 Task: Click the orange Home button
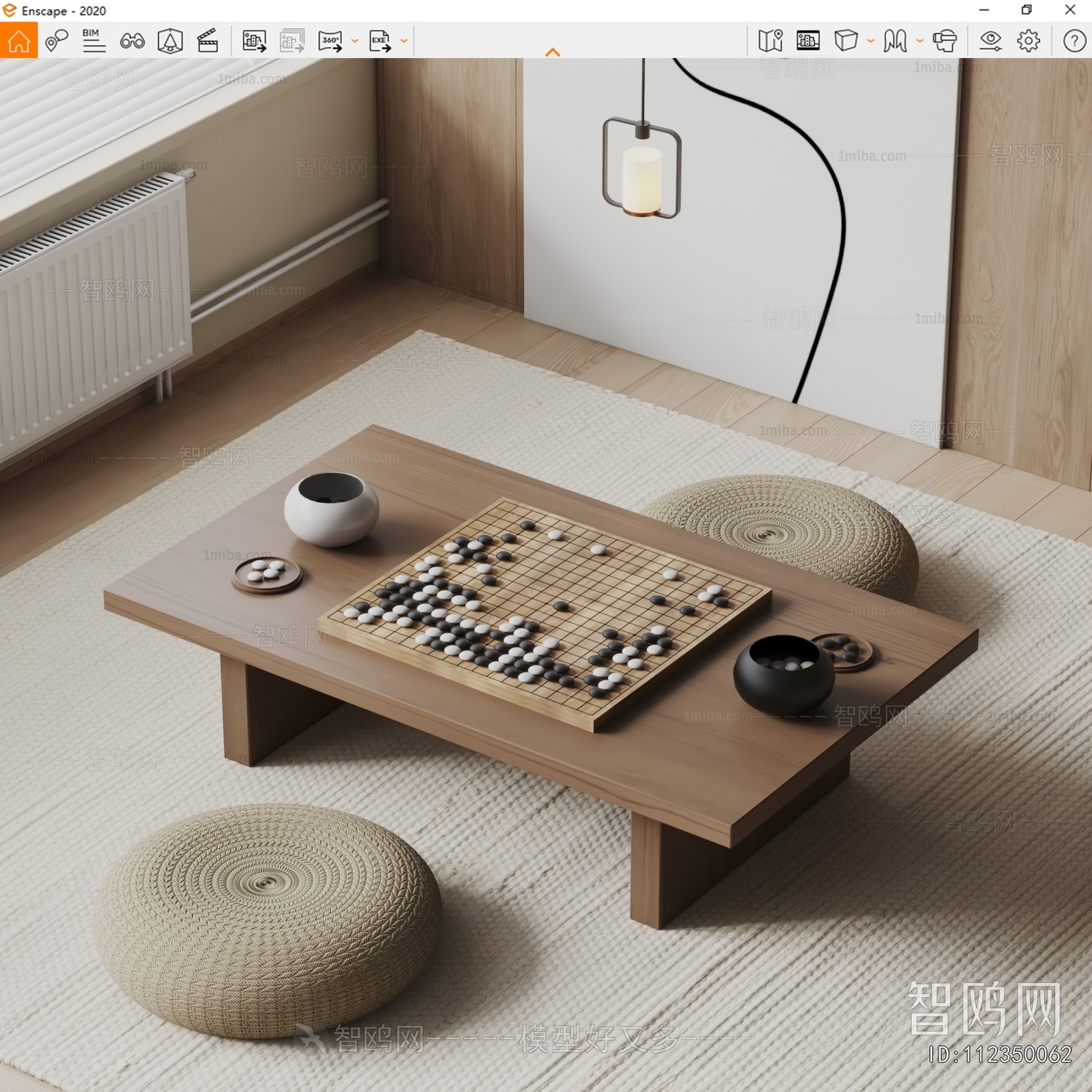(18, 41)
